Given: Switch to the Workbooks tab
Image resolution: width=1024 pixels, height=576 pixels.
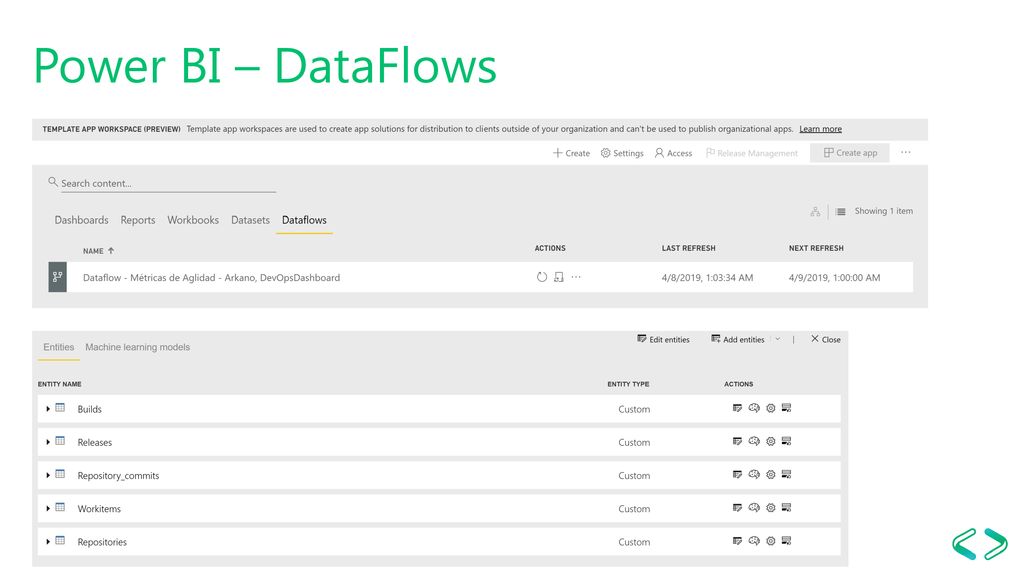Looking at the screenshot, I should click(193, 220).
